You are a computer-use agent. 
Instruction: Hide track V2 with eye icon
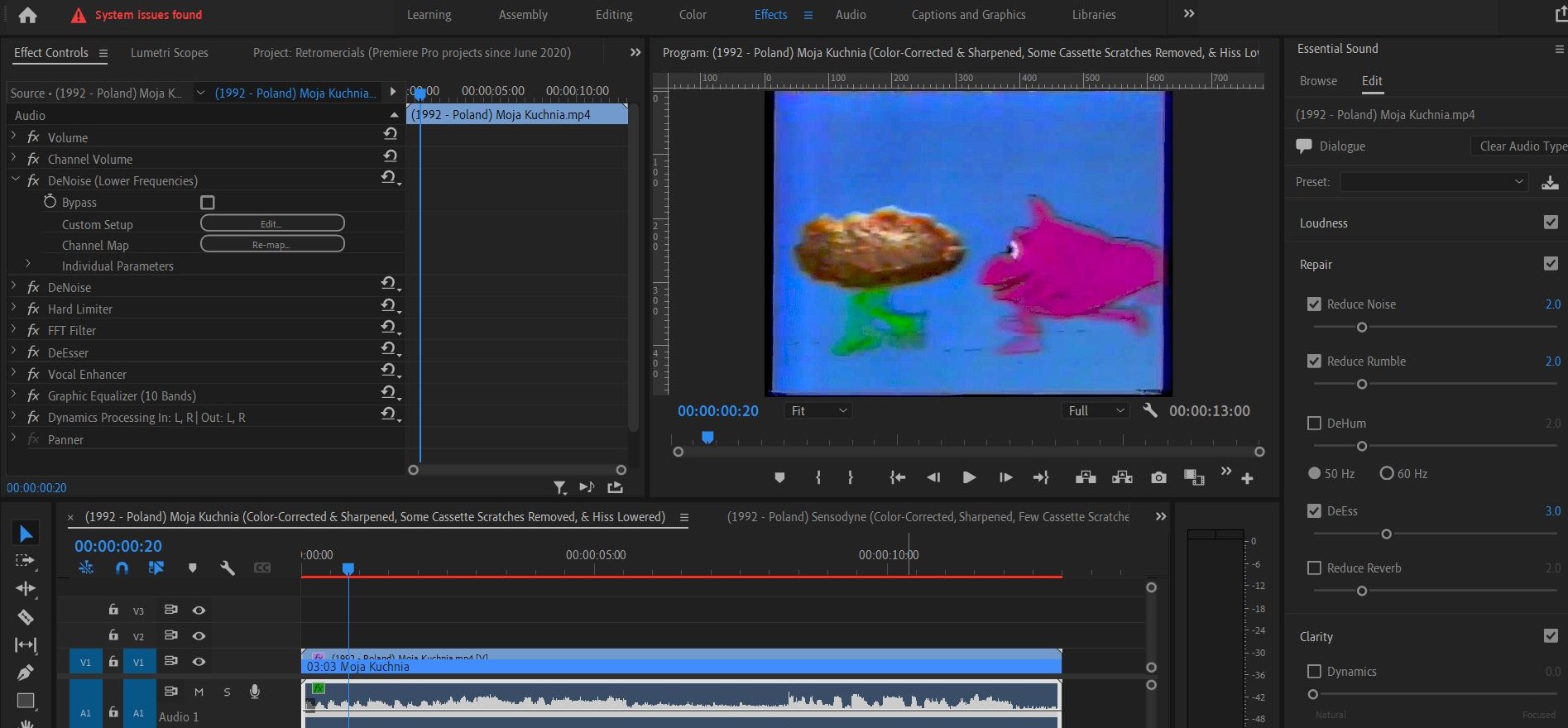tap(199, 635)
